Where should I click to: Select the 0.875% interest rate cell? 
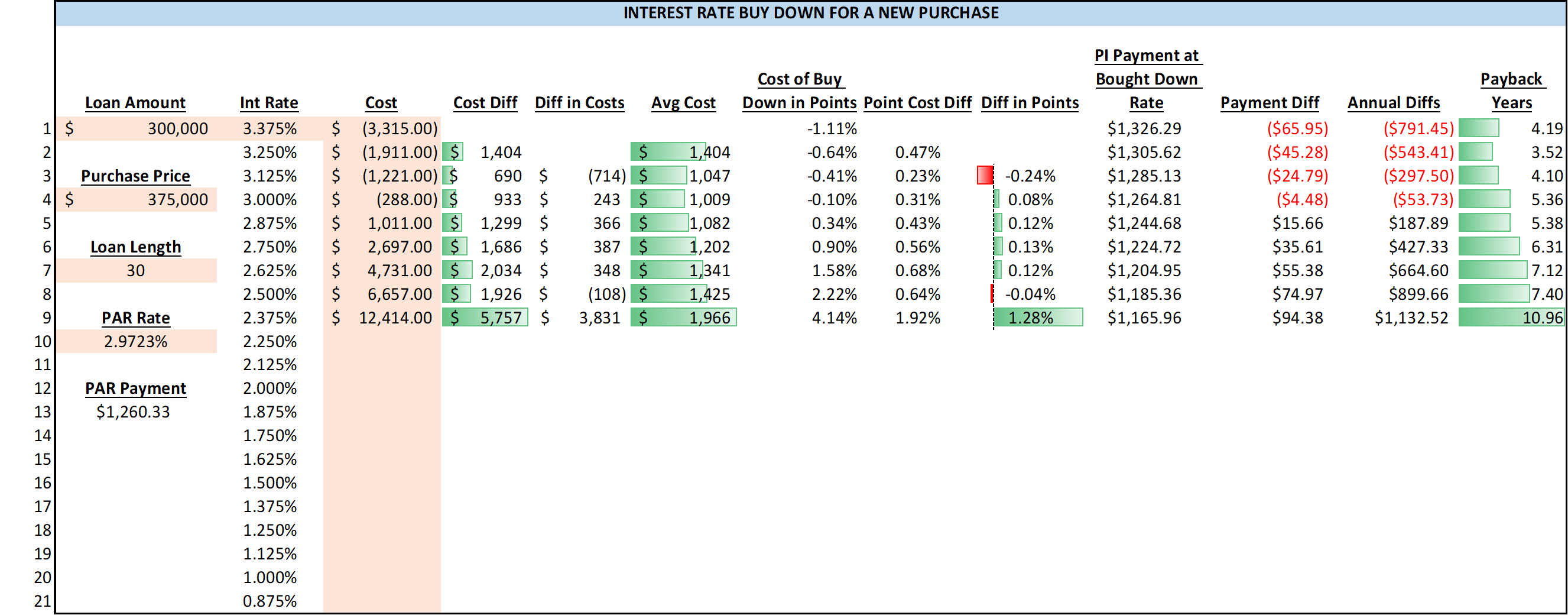click(269, 601)
